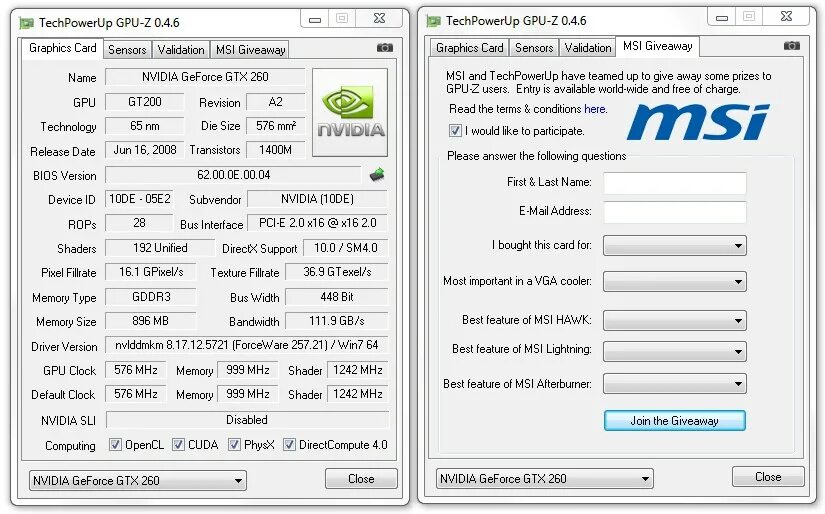
Task: Click Die Size value '576 mm²'
Action: (x=276, y=126)
